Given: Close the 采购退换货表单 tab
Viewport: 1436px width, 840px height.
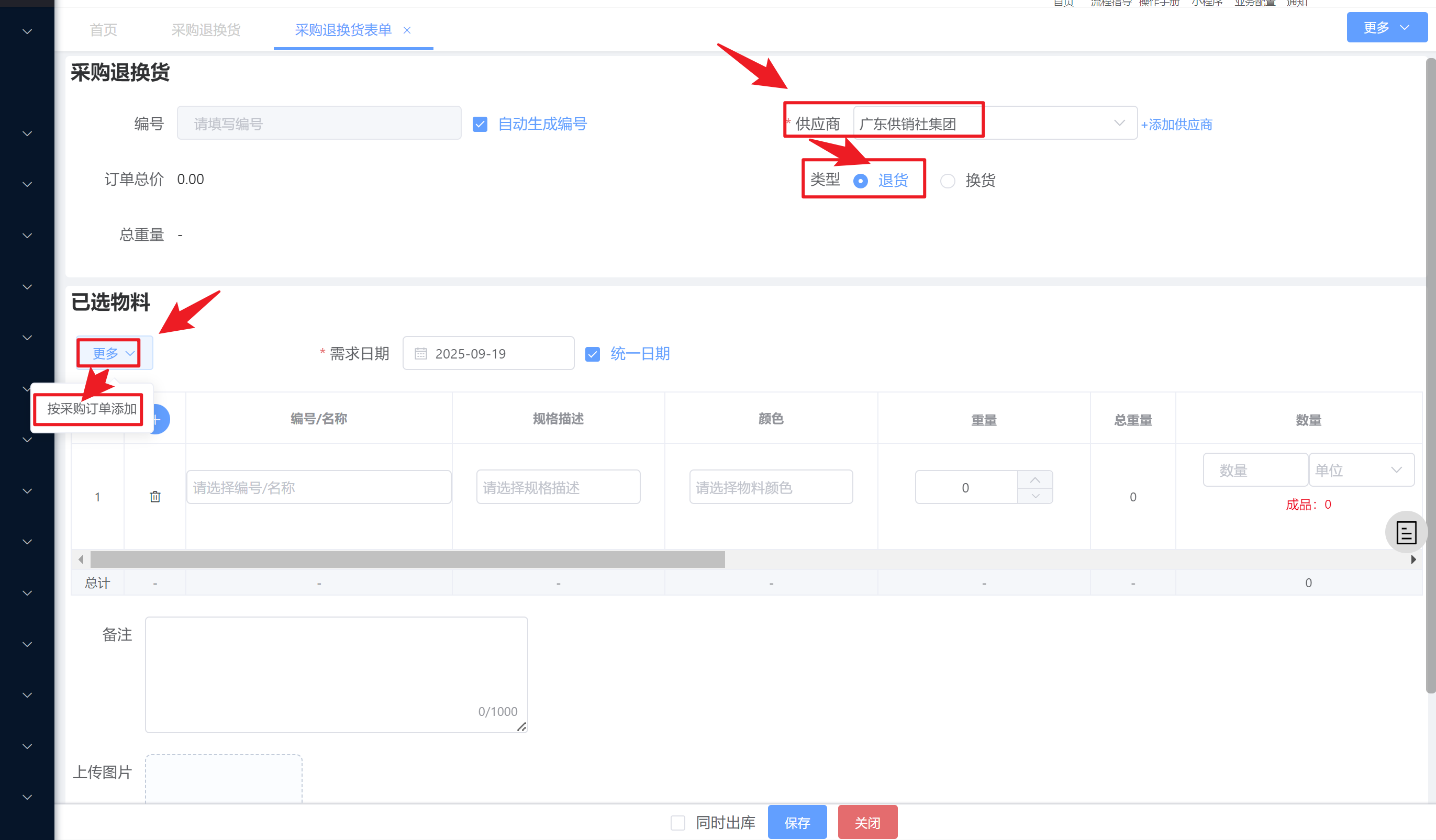Looking at the screenshot, I should pos(407,30).
